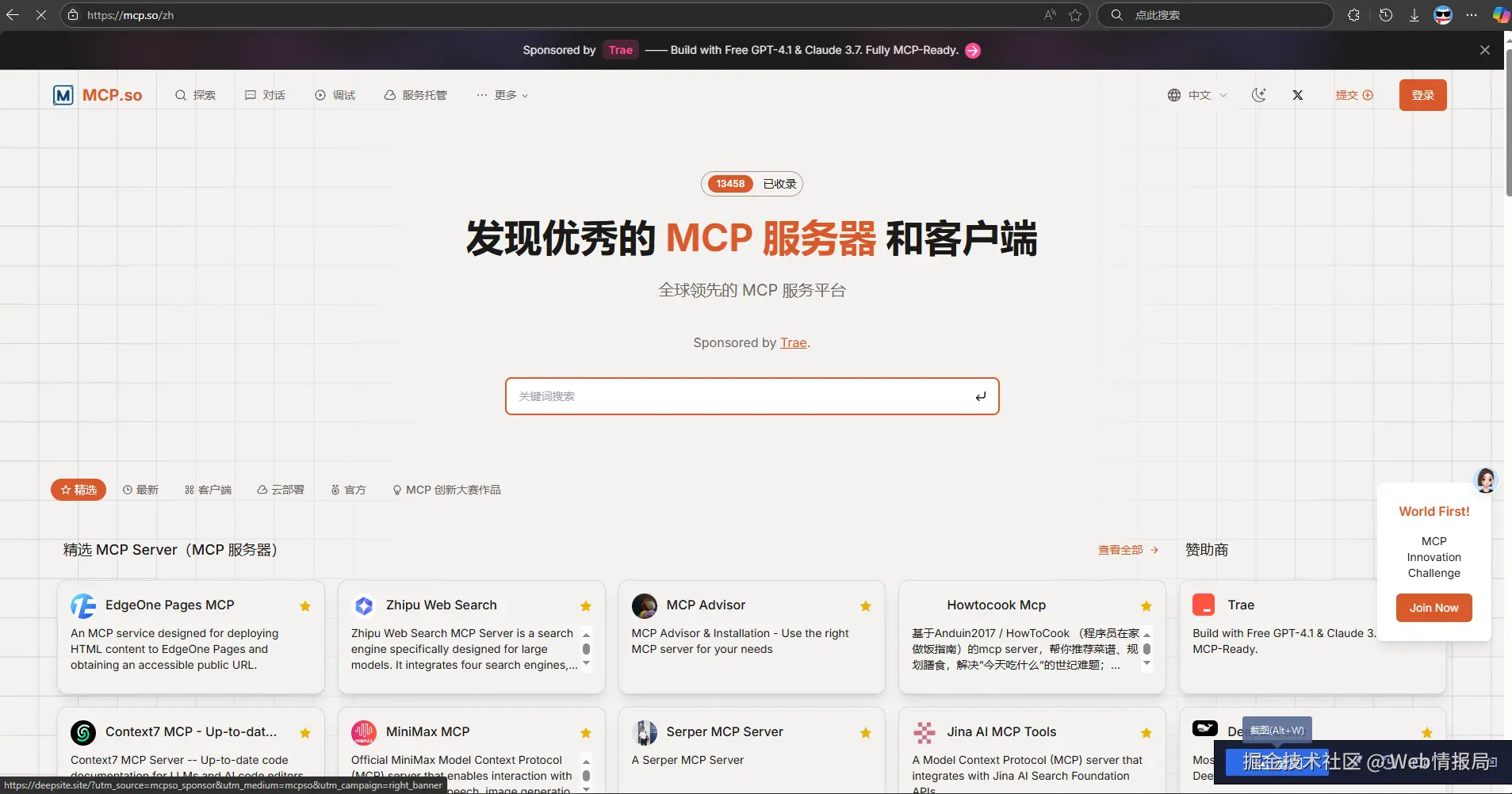This screenshot has width=1512, height=794.
Task: Click the MCP.so logo icon
Action: 63,94
